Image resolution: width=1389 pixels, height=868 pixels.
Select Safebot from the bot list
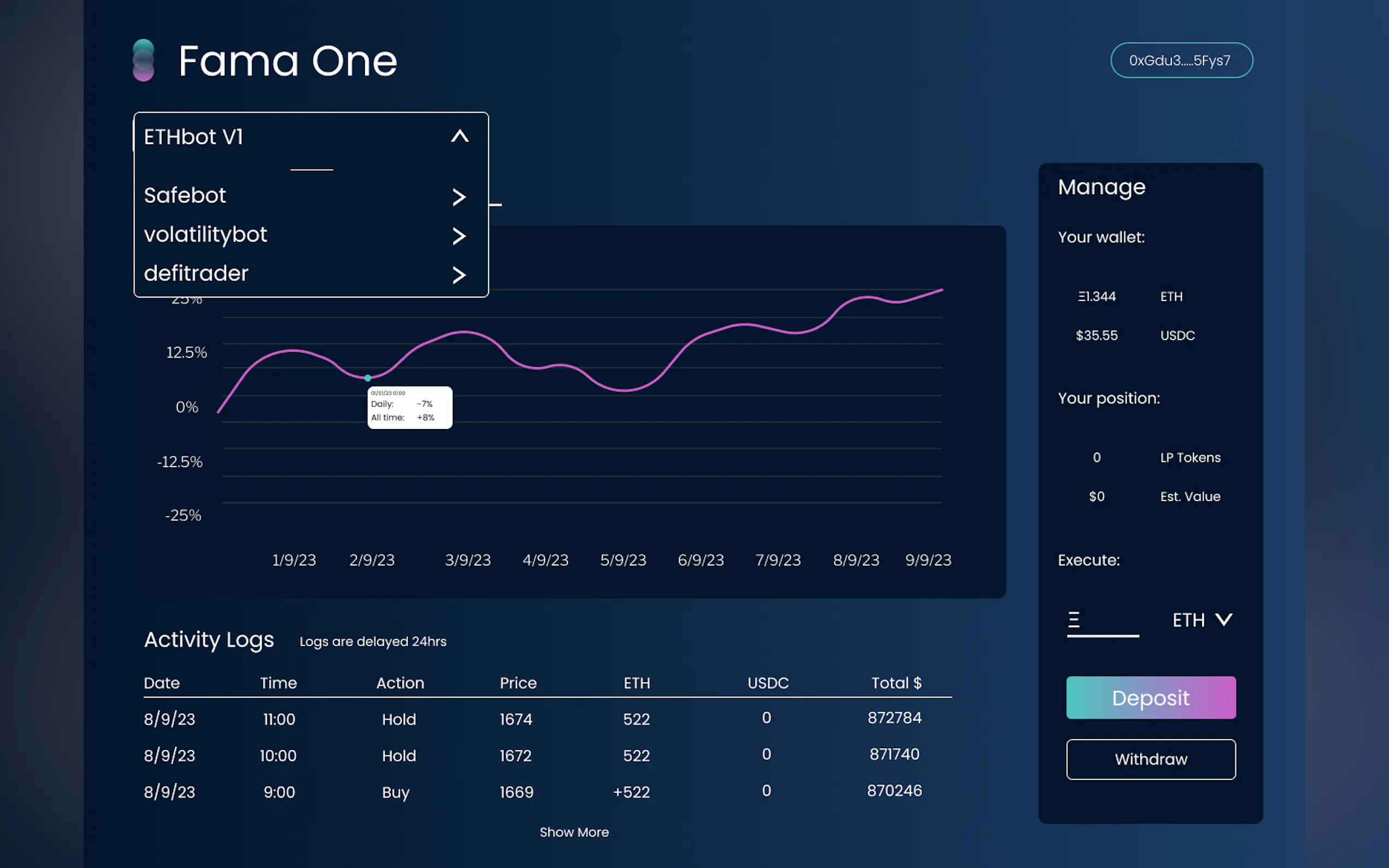pyautogui.click(x=185, y=196)
